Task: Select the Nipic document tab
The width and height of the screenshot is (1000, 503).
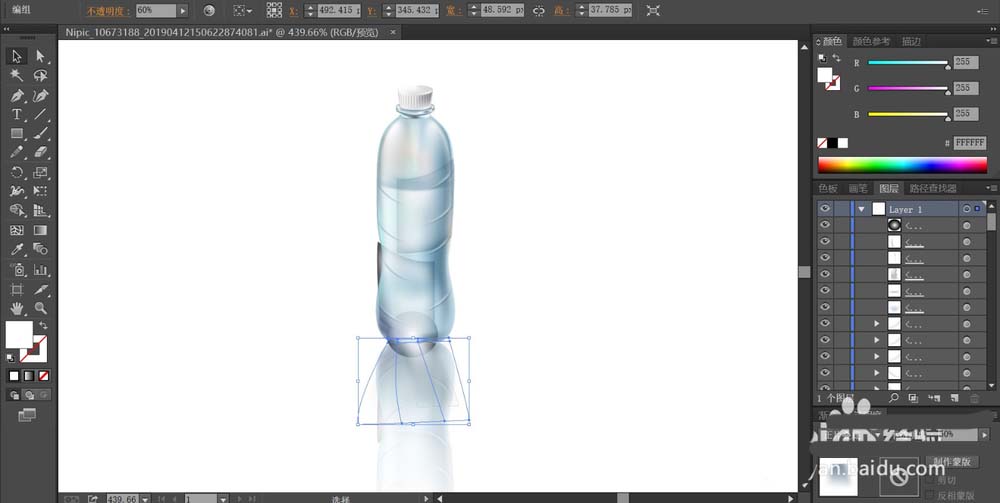Action: point(221,32)
